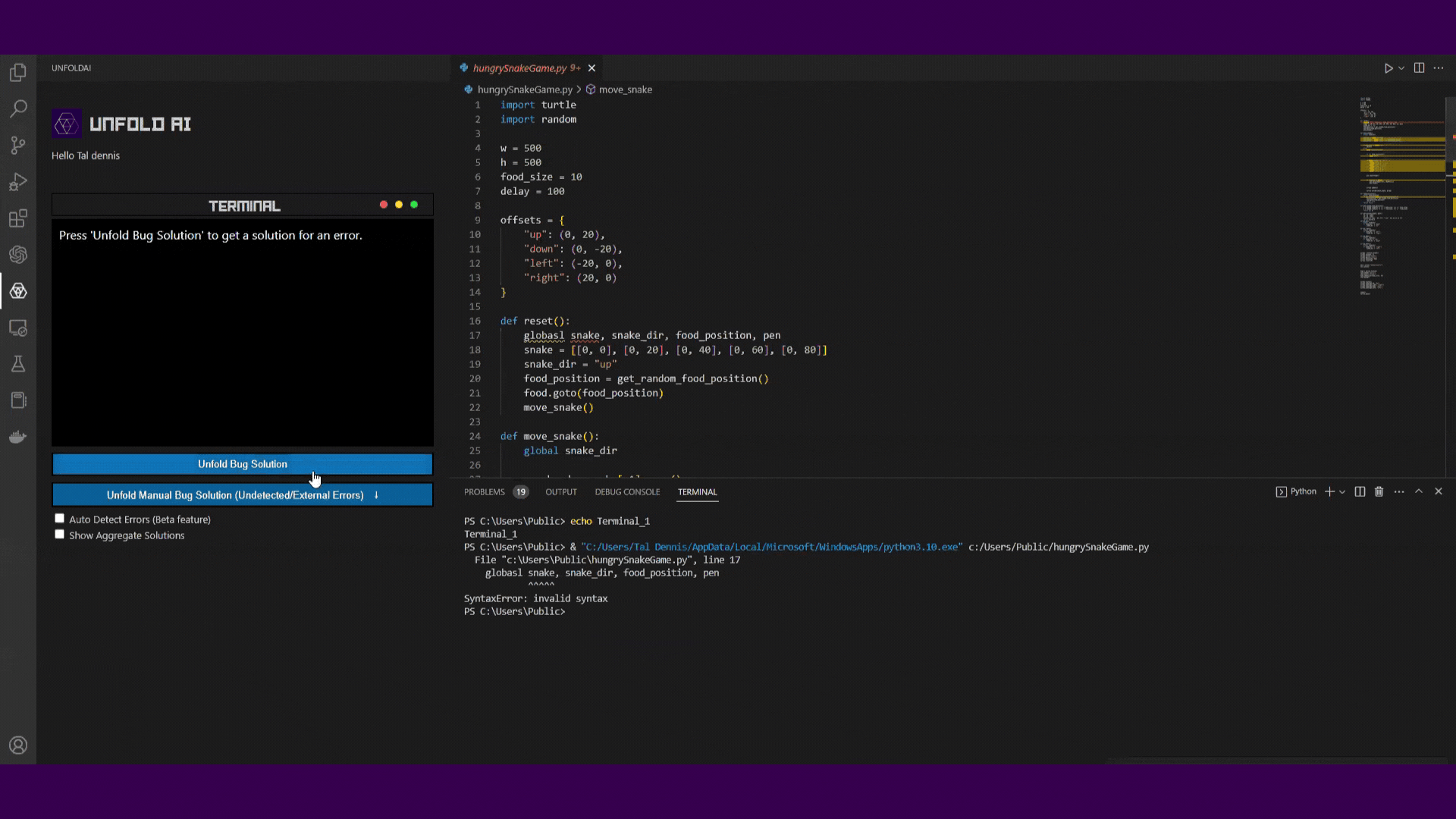Select the hungrySnakeGame.py editor tab
Image resolution: width=1456 pixels, height=819 pixels.
[526, 68]
